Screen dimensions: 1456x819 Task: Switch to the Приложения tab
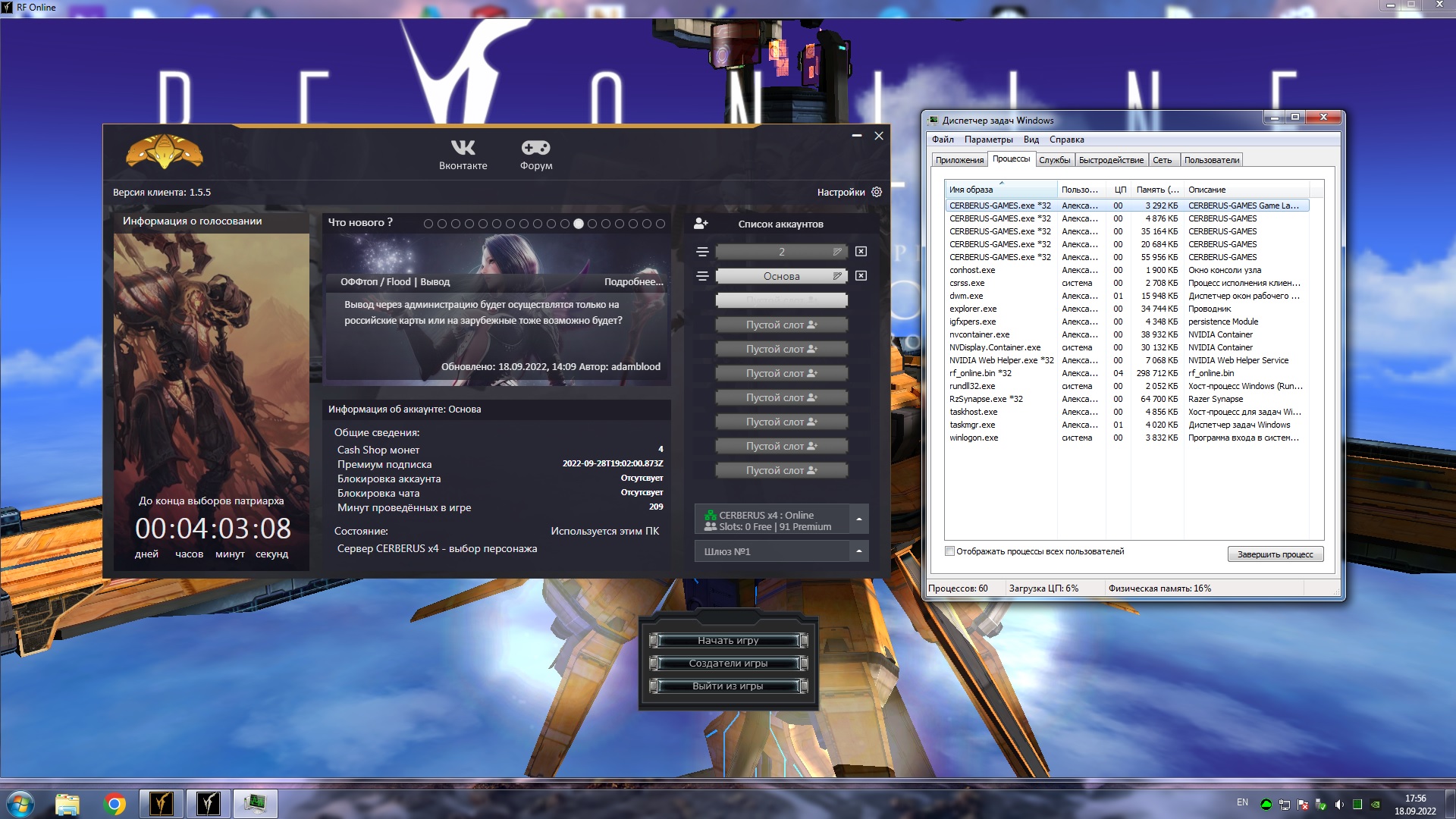(959, 160)
